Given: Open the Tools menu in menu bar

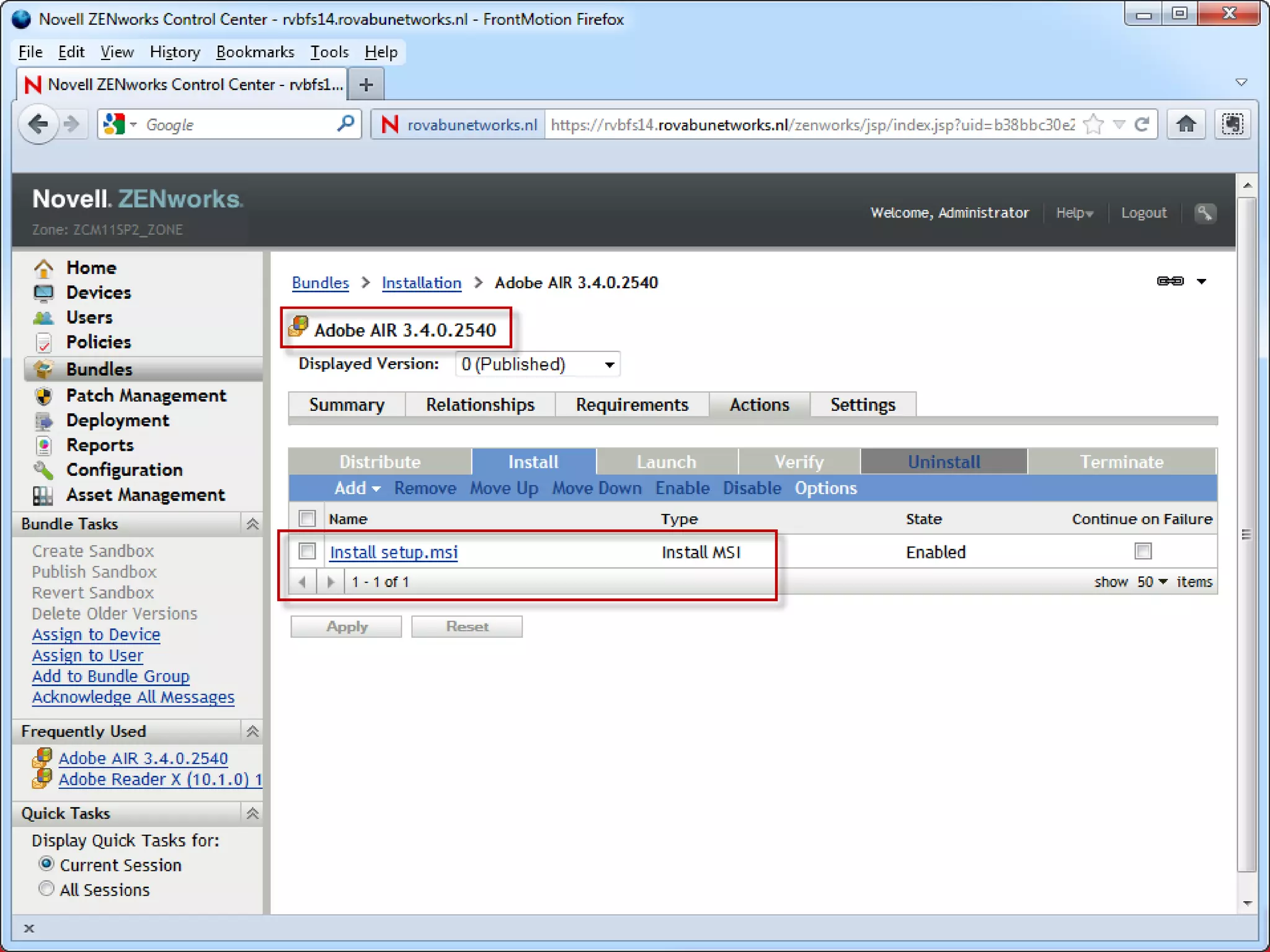Looking at the screenshot, I should click(x=329, y=52).
